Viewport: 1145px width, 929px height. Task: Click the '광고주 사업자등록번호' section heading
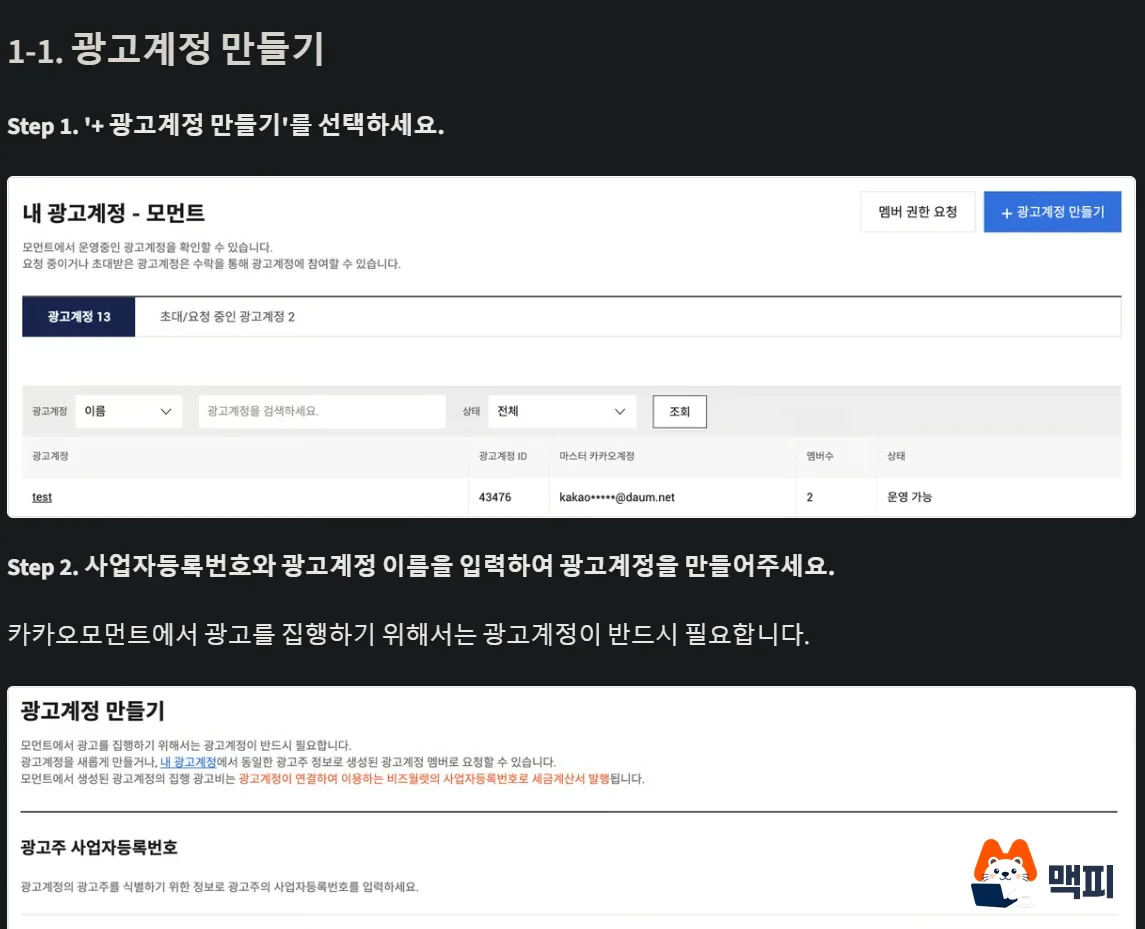(x=99, y=847)
